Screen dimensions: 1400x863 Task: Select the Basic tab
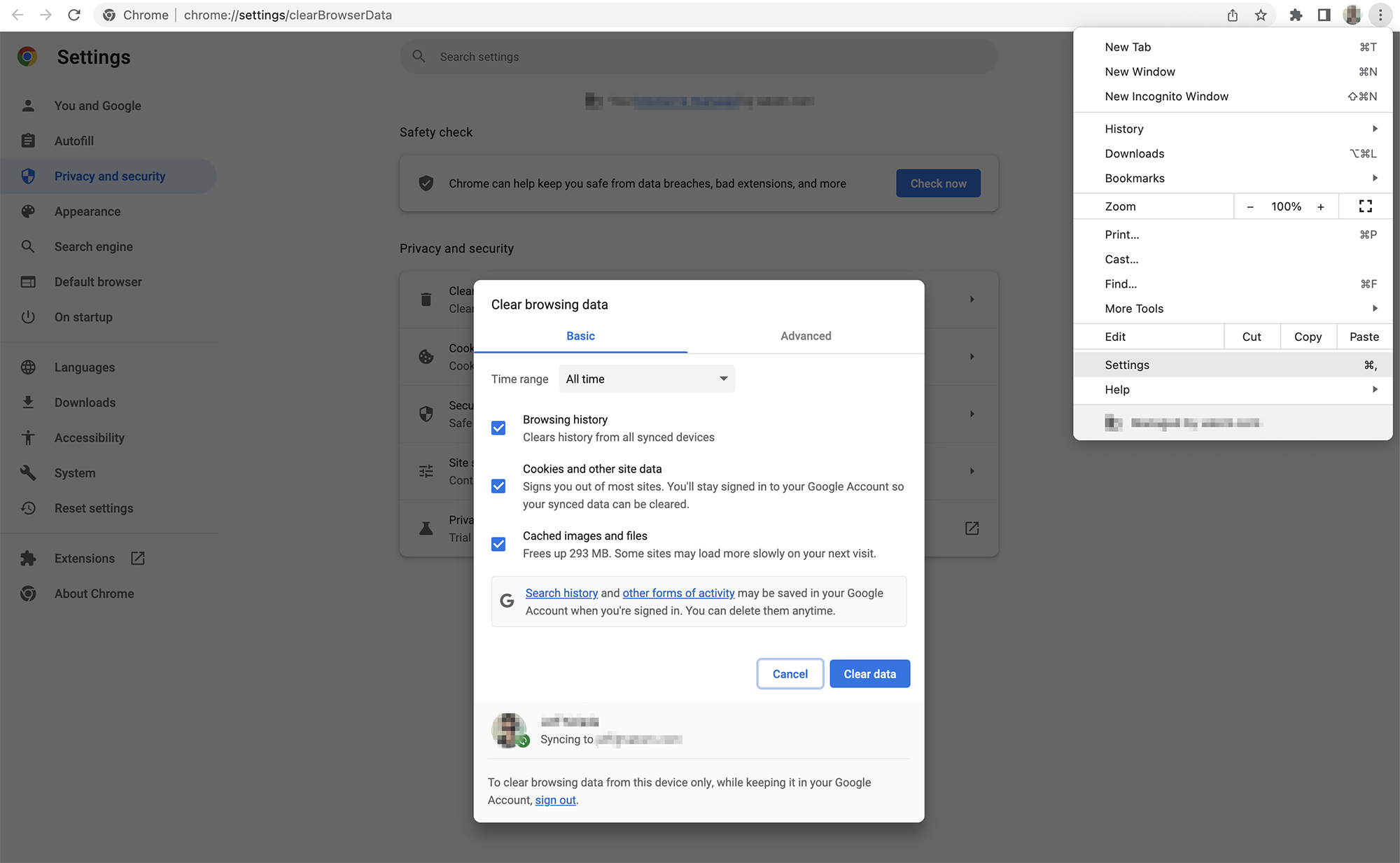[580, 336]
